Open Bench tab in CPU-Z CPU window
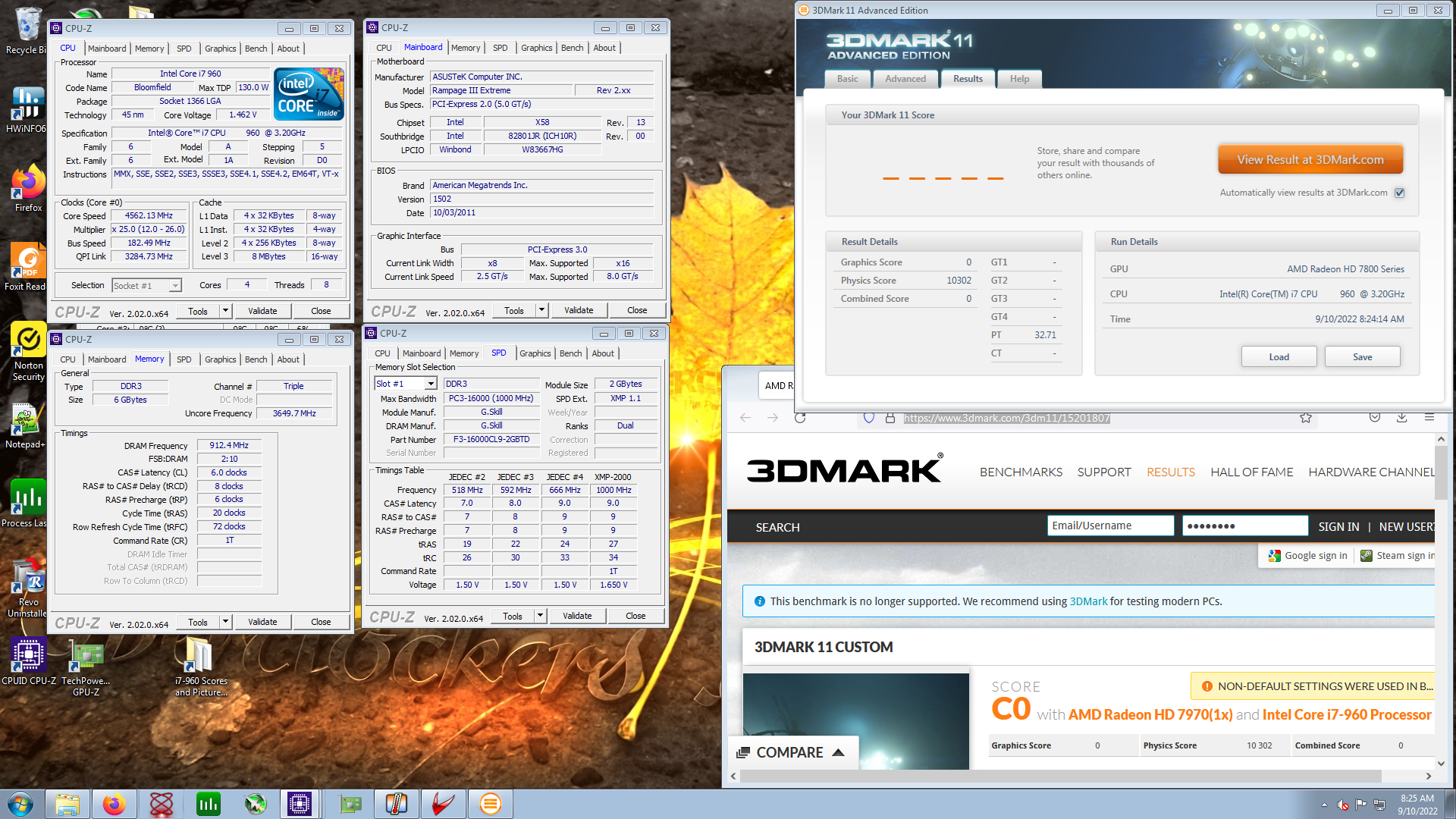 tap(256, 49)
